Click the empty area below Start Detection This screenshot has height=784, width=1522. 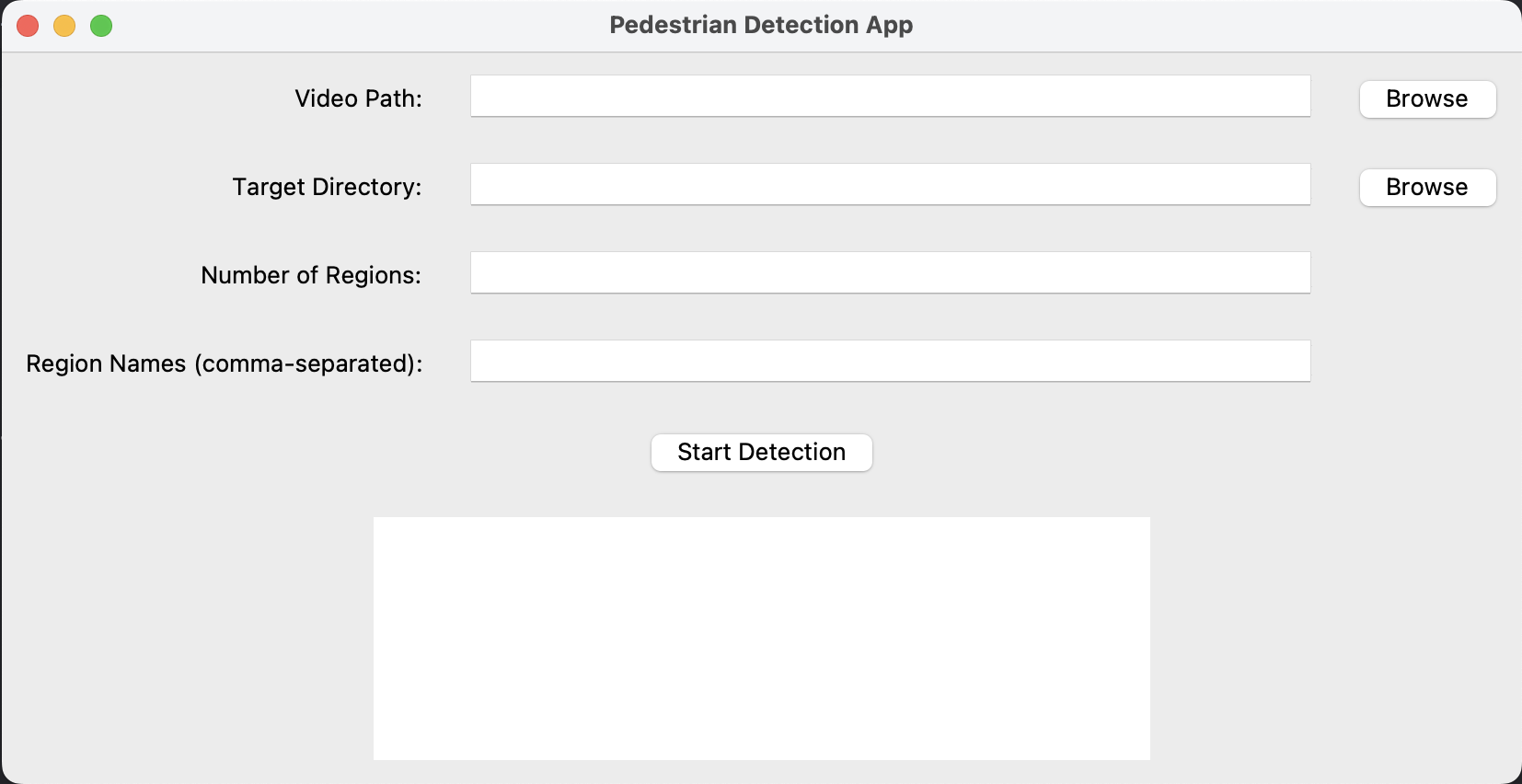click(761, 494)
